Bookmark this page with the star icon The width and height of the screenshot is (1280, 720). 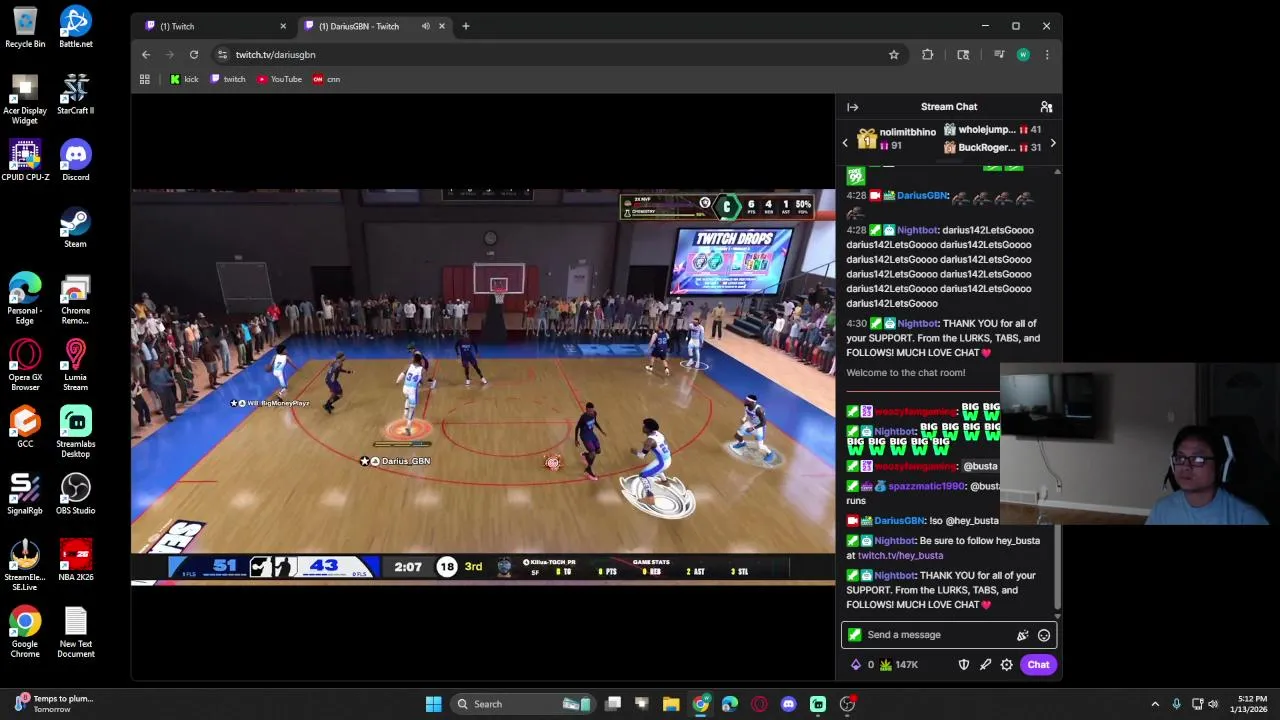click(894, 55)
